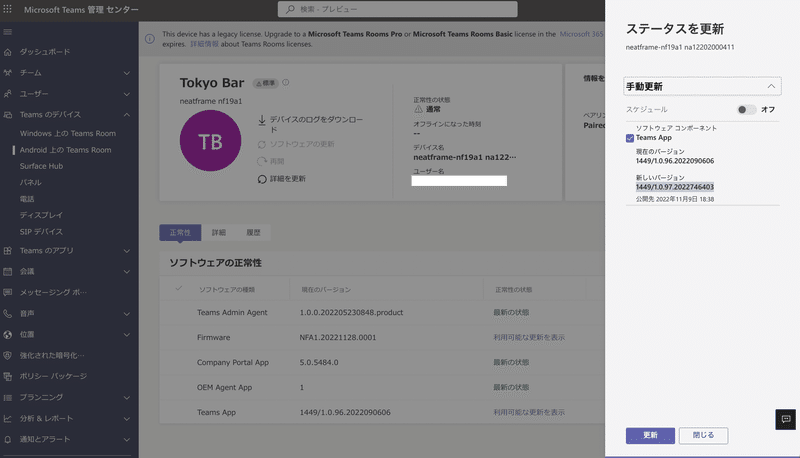Click the チーム sidebar icon
This screenshot has height=458, width=800.
click(x=8, y=73)
